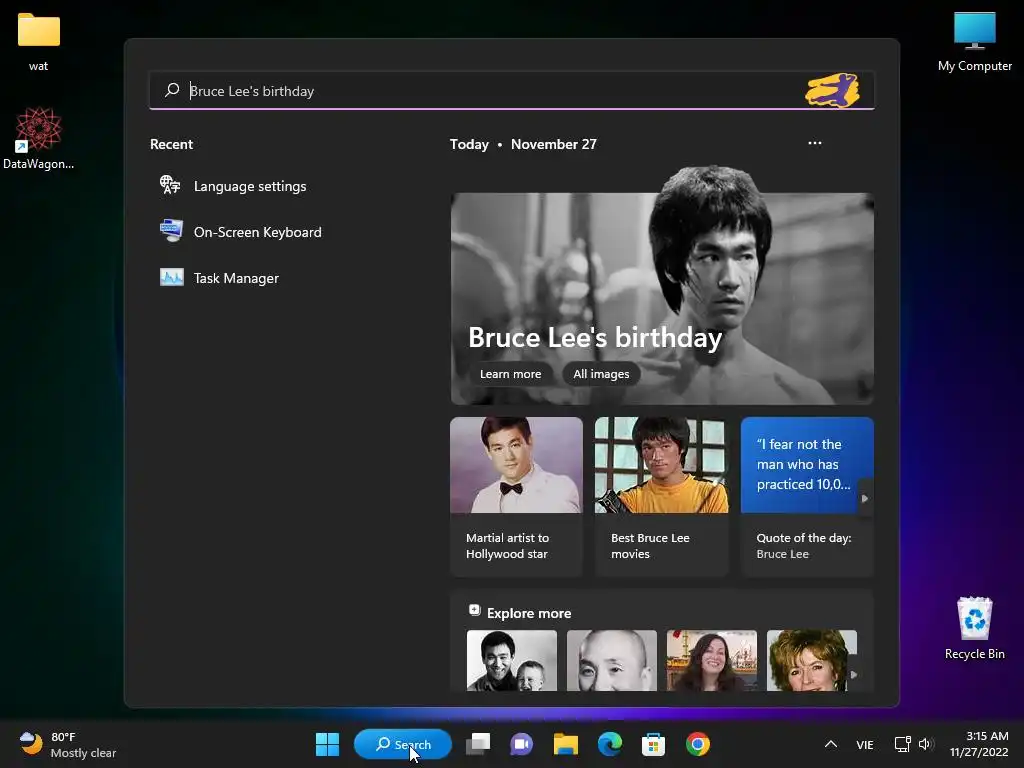Select the wat folder on desktop
Screen dimensions: 1024x768
click(x=39, y=40)
